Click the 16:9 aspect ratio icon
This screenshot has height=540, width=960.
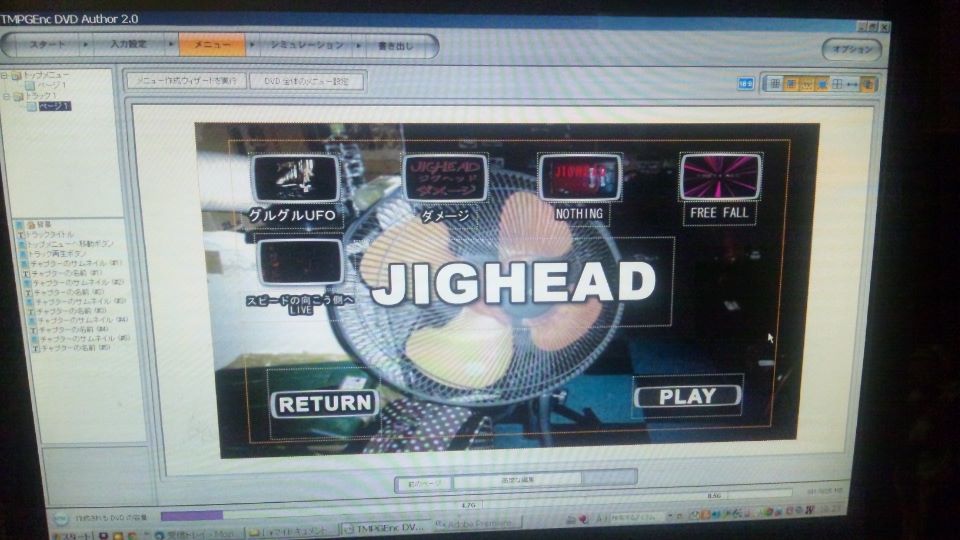745,83
